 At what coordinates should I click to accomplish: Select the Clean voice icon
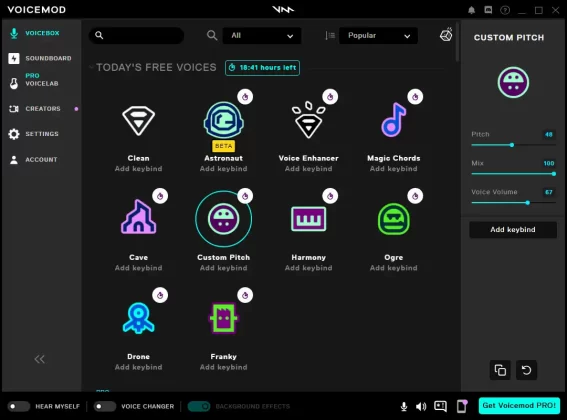coord(138,121)
